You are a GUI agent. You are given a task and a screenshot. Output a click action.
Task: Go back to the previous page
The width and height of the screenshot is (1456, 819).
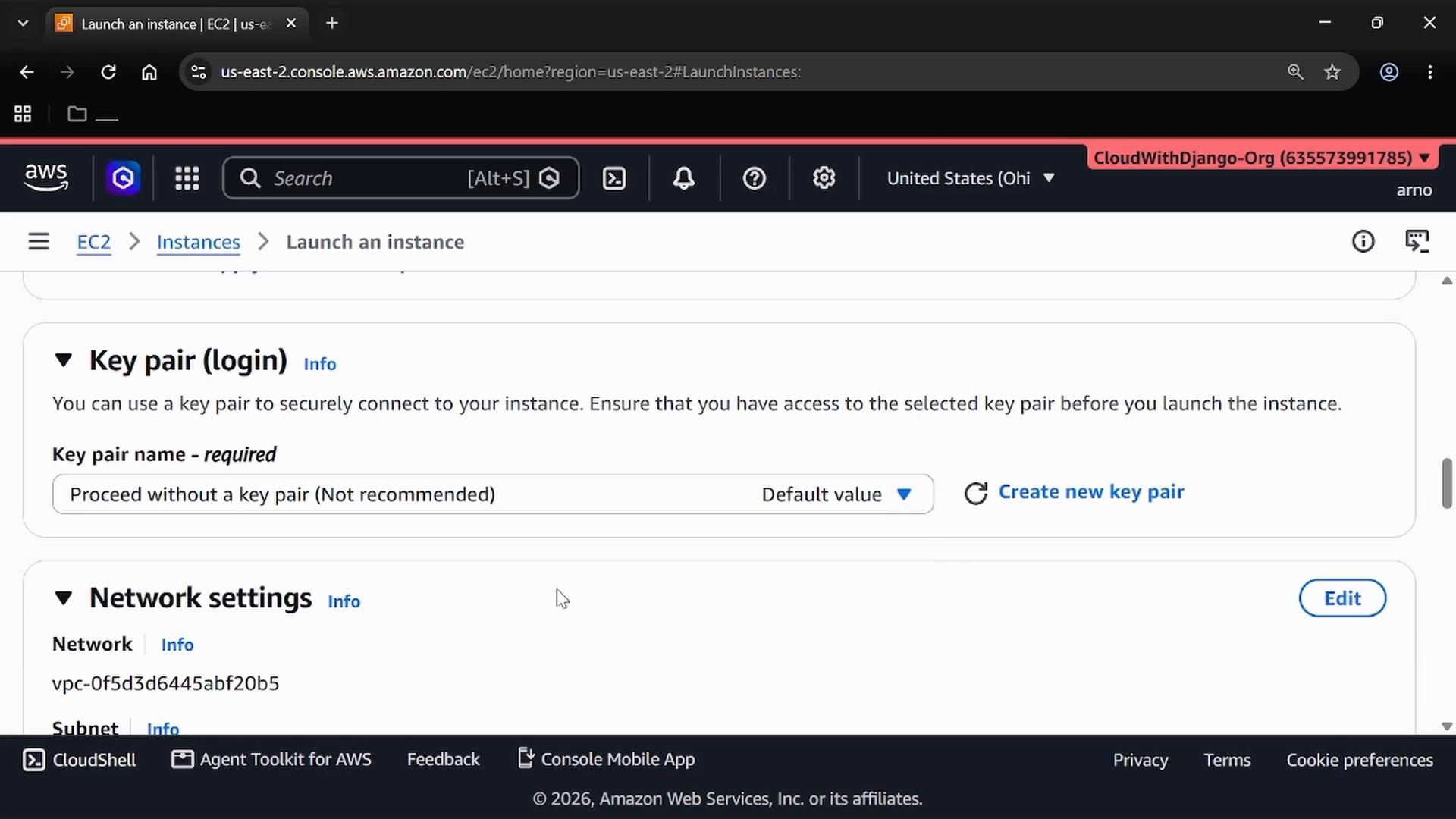27,72
